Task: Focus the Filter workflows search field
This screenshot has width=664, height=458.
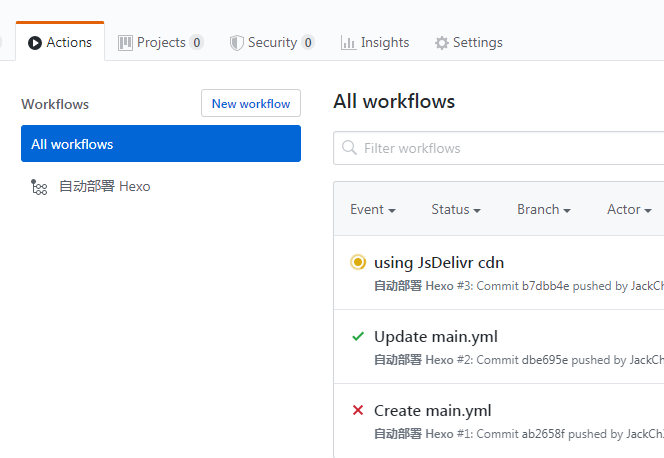Action: click(498, 148)
